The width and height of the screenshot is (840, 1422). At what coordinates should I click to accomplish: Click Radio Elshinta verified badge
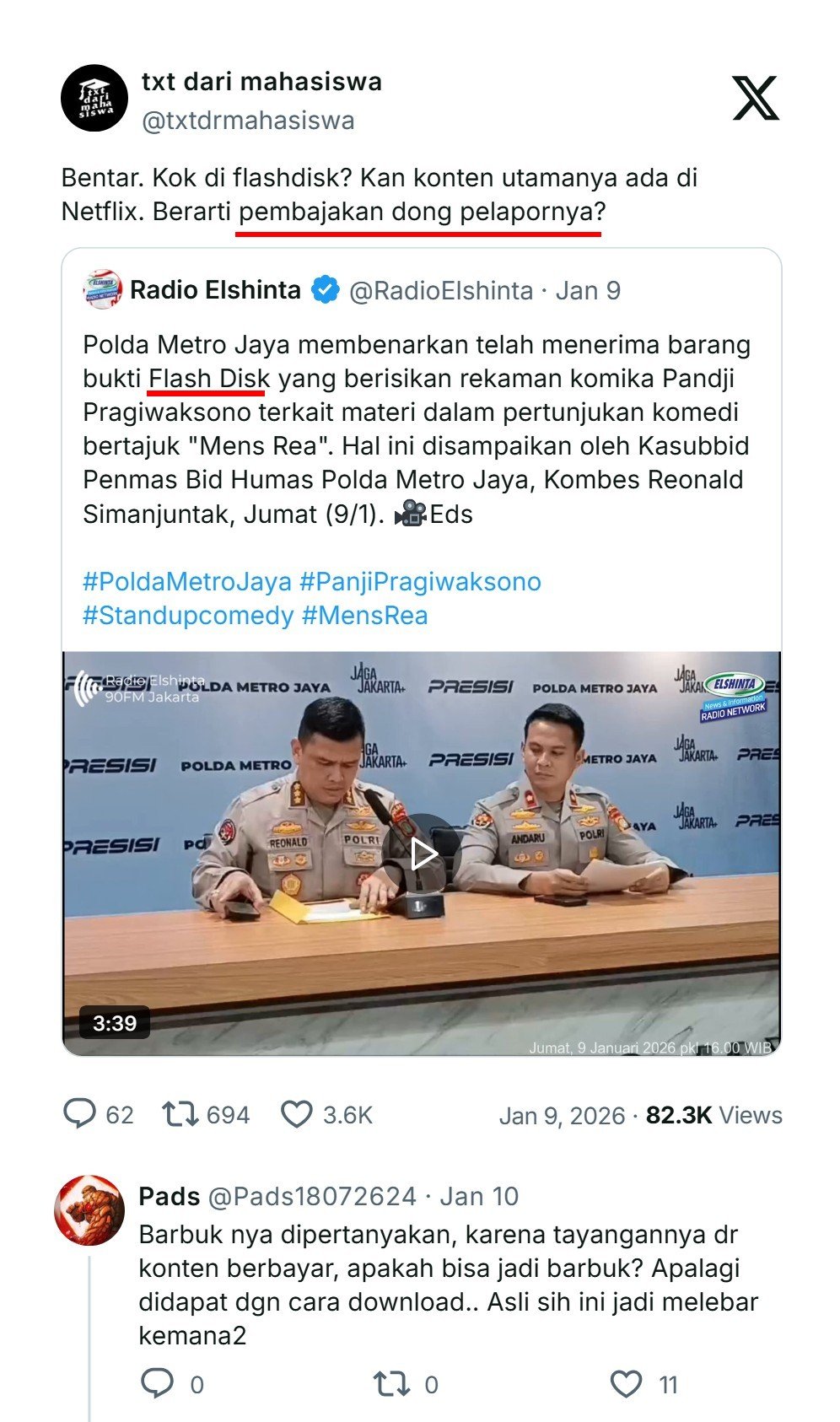(x=325, y=290)
